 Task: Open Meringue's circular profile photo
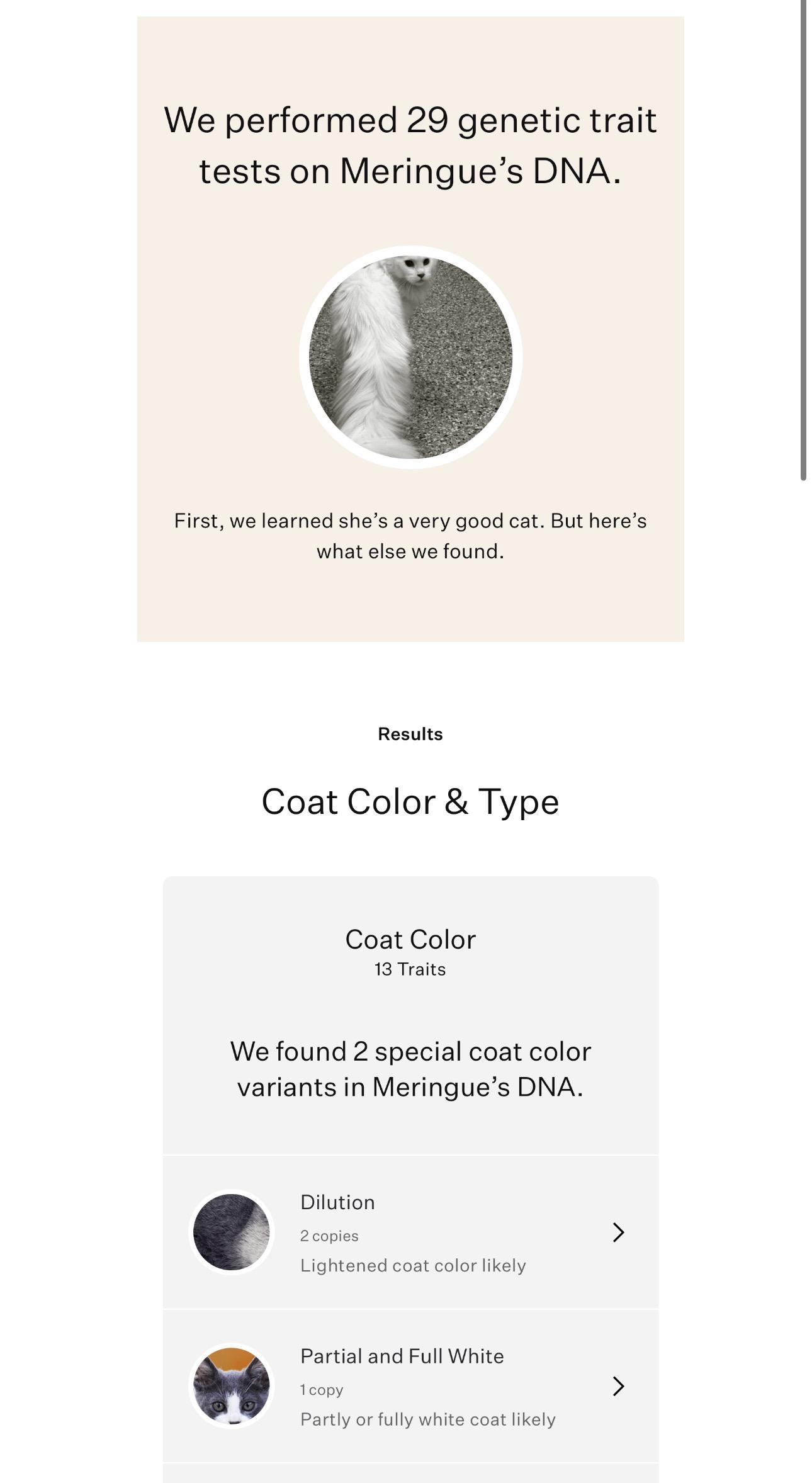[410, 357]
